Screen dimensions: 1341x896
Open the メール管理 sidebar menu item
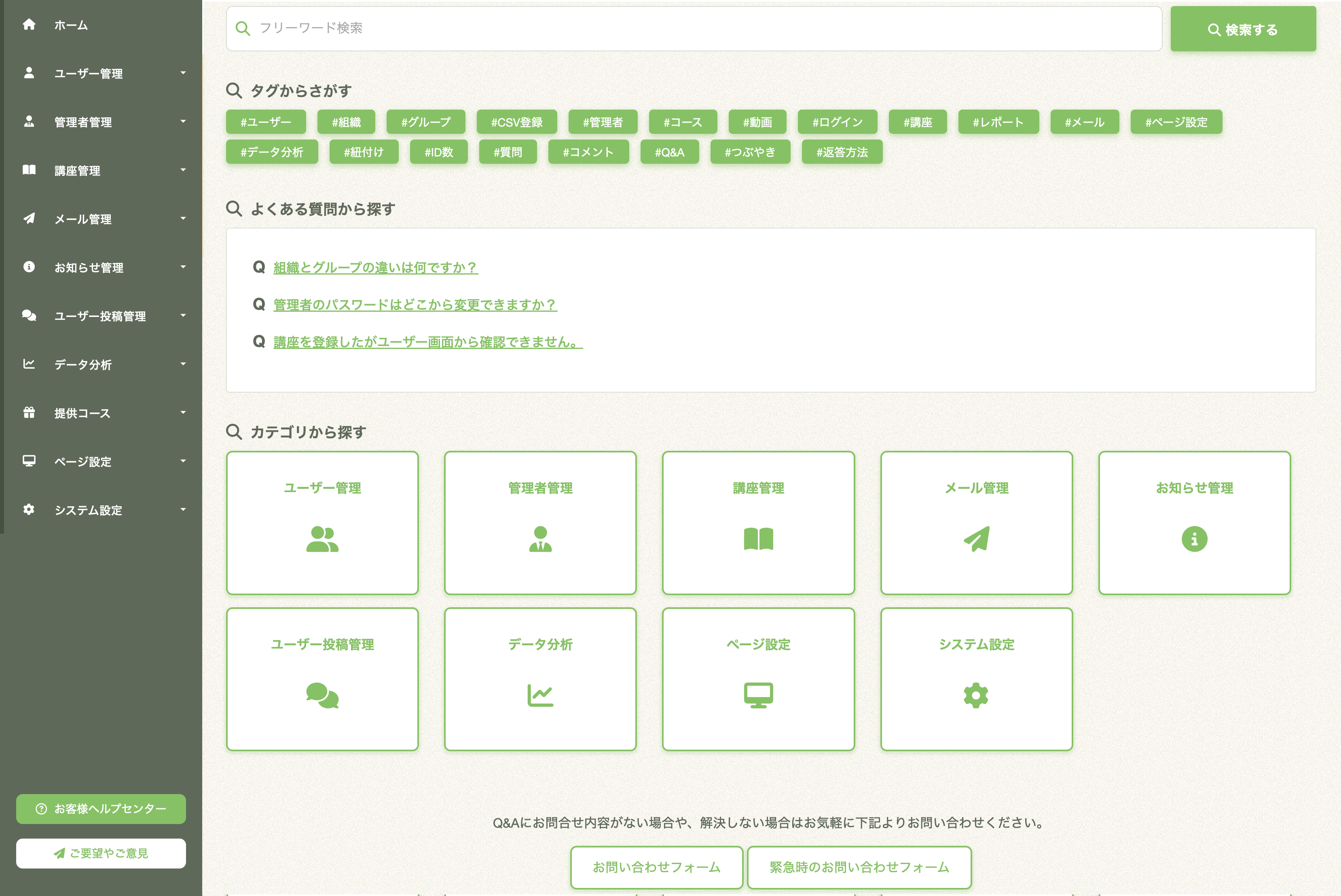tap(83, 219)
